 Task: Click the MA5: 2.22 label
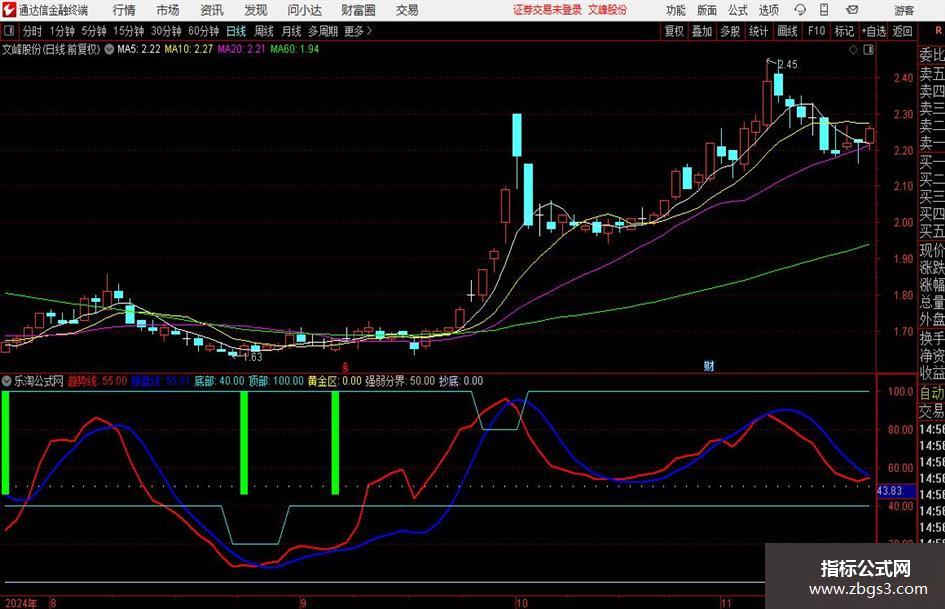click(x=139, y=49)
